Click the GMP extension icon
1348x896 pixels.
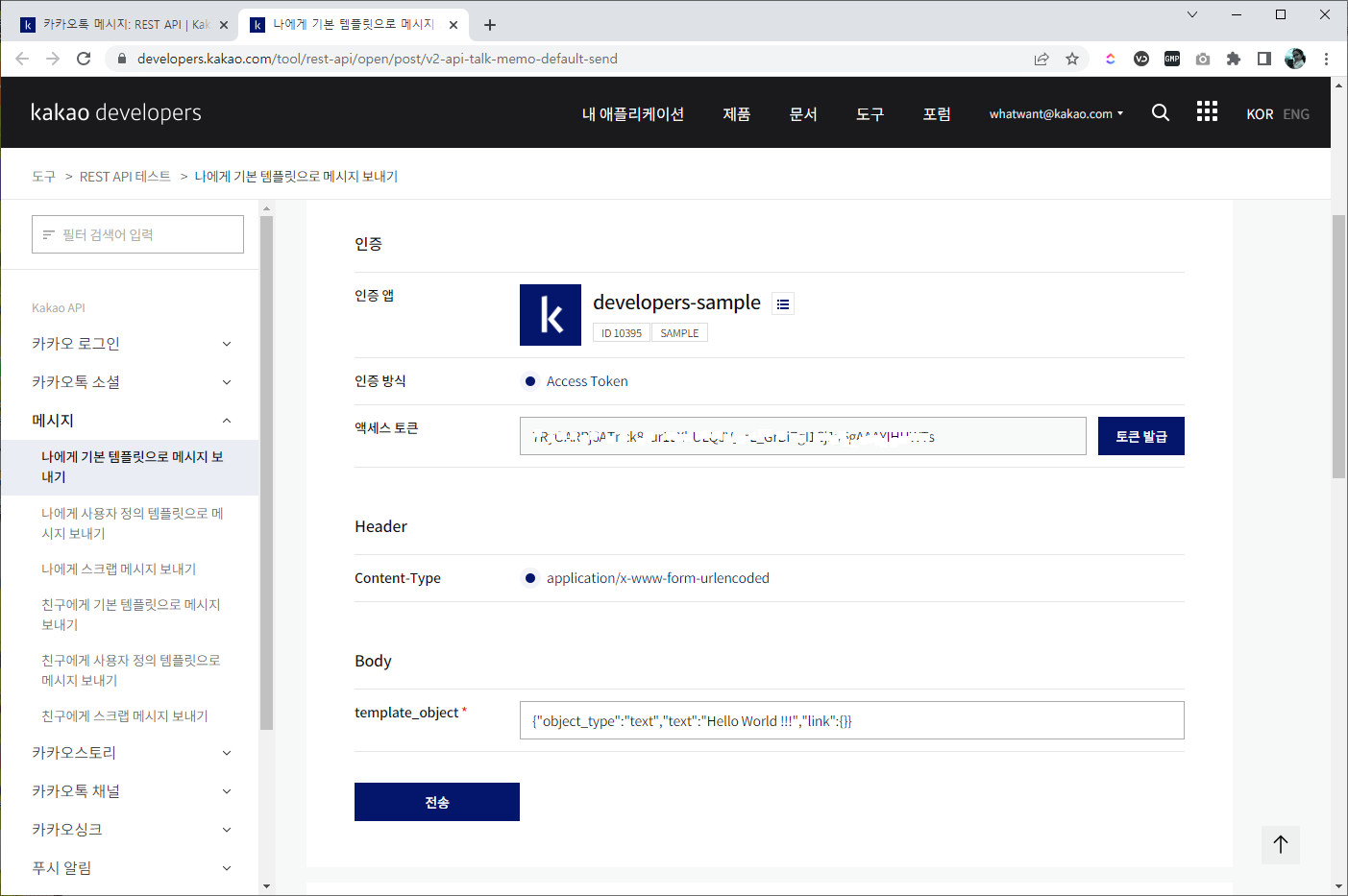1172,59
